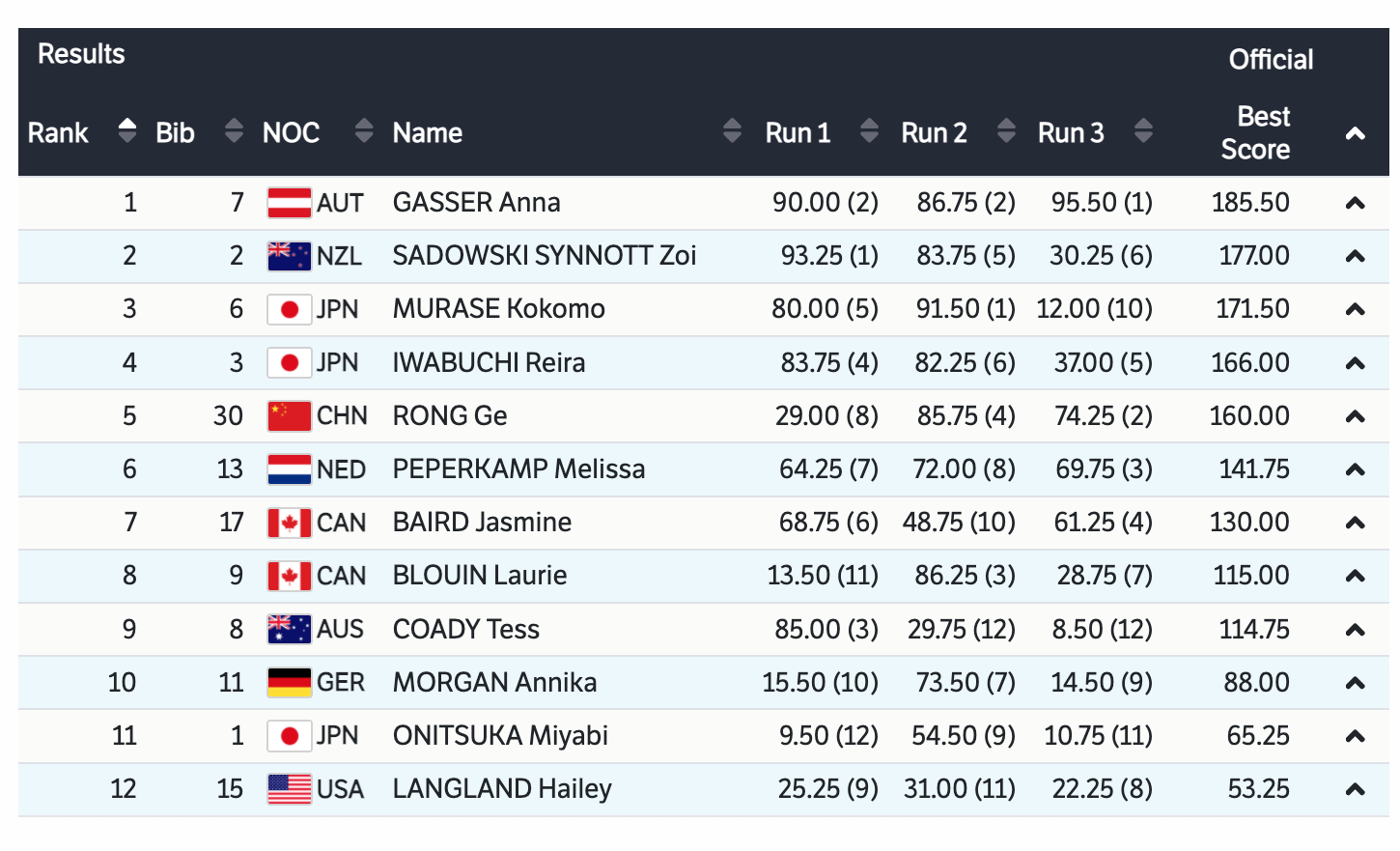The width and height of the screenshot is (1400, 851).
Task: Click the China flag beside CHN
Action: tap(289, 416)
